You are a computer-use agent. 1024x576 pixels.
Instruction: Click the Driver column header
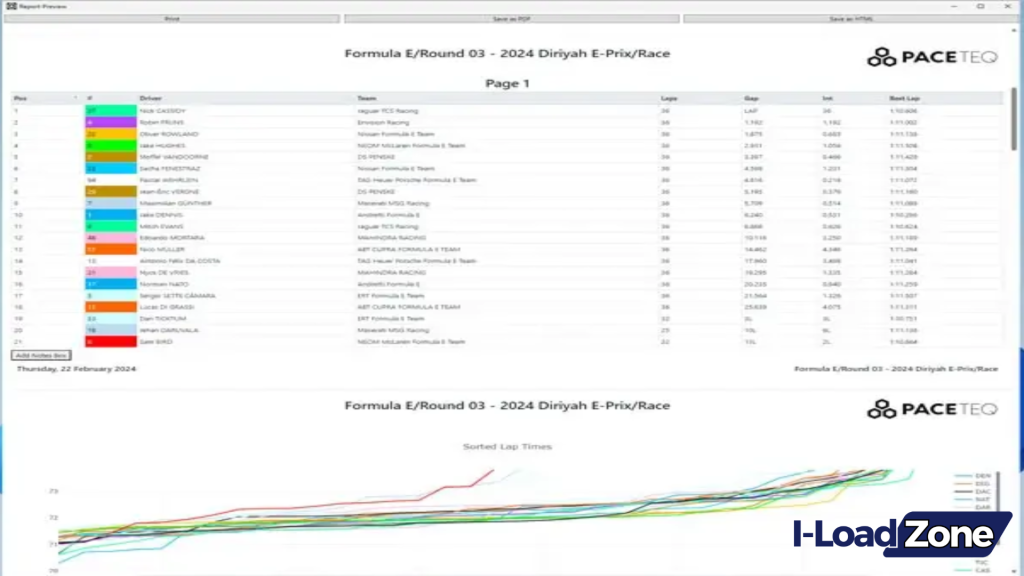150,98
